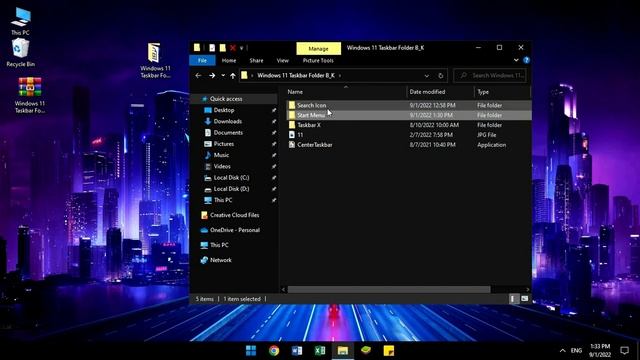Select the Windows 11 Taskbar folder desktop icon
The image size is (640, 360).
coord(155,60)
